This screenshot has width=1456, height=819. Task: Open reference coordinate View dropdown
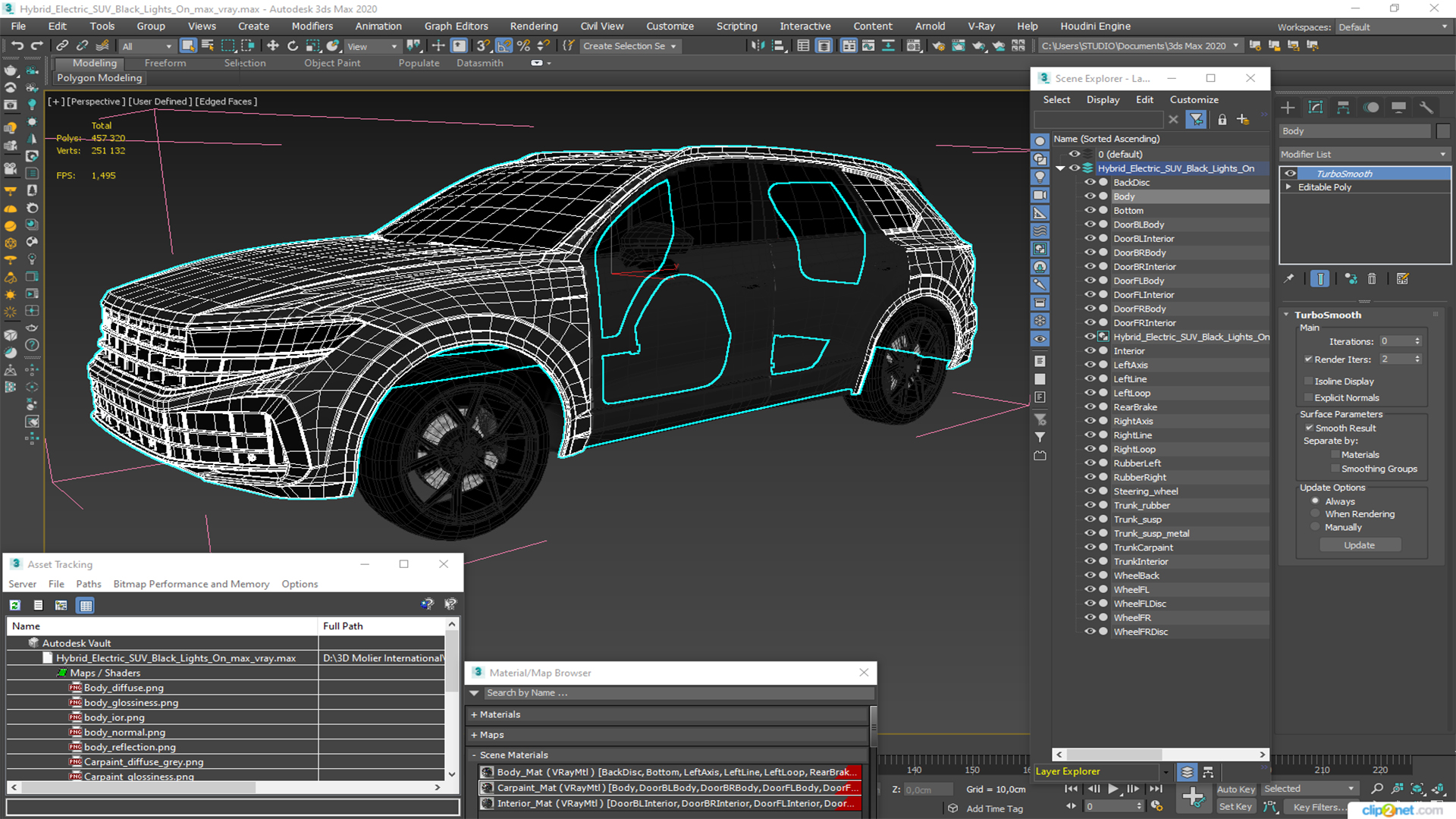point(372,46)
